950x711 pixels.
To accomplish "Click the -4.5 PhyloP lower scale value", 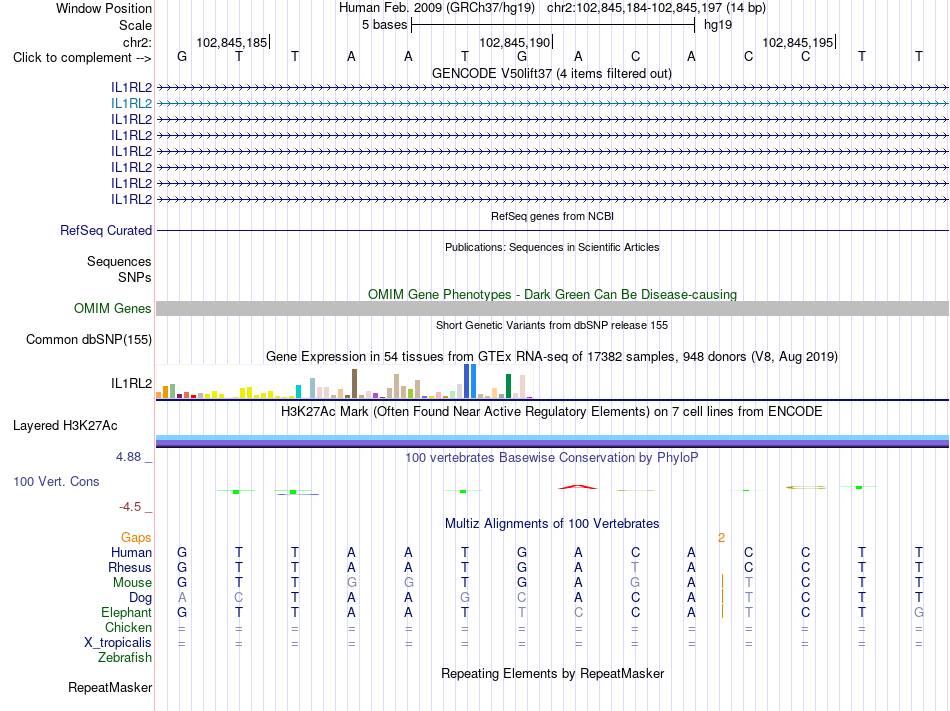I will [x=130, y=507].
